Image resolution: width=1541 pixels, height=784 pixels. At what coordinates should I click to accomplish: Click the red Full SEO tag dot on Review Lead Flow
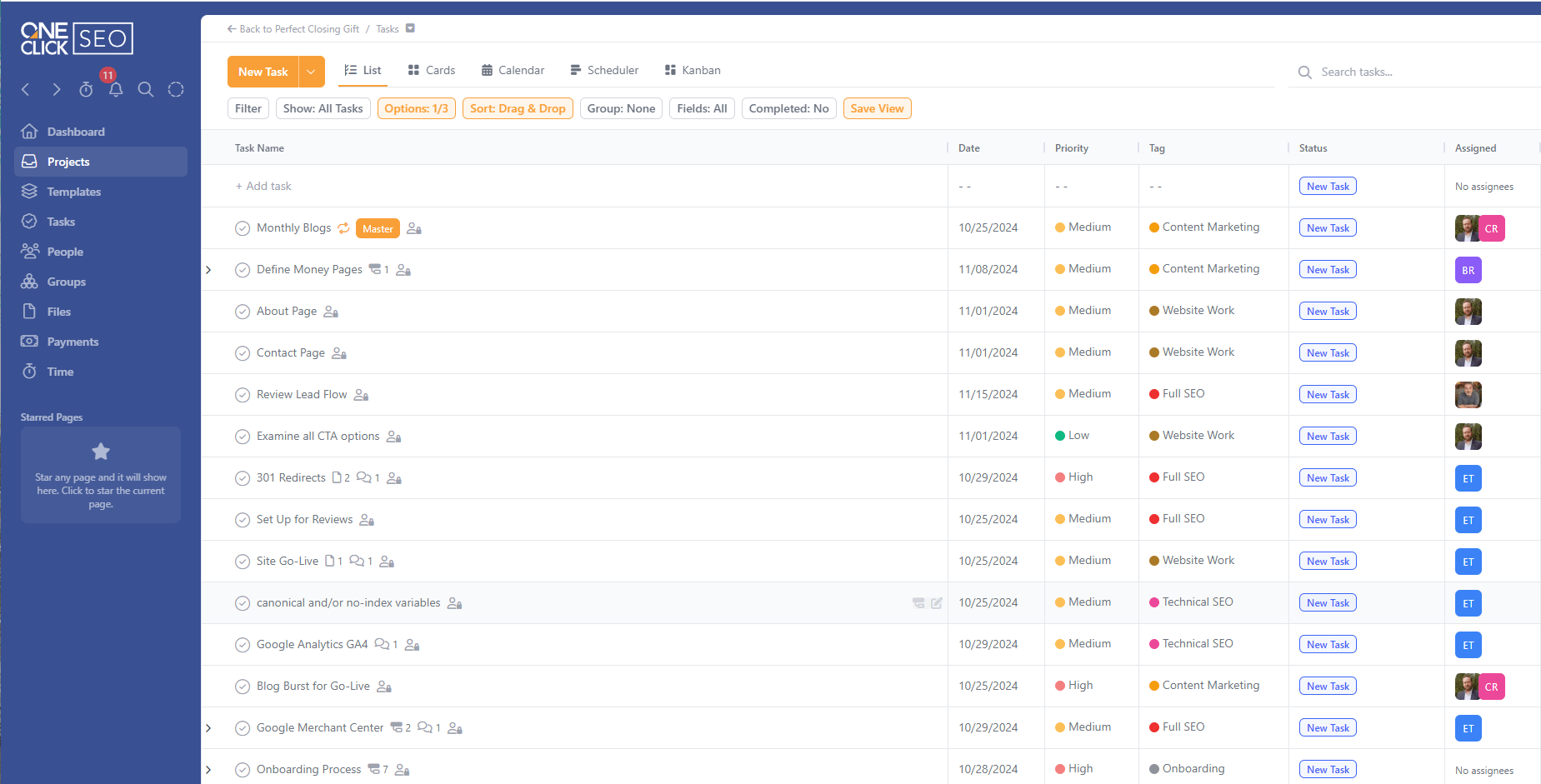1154,394
